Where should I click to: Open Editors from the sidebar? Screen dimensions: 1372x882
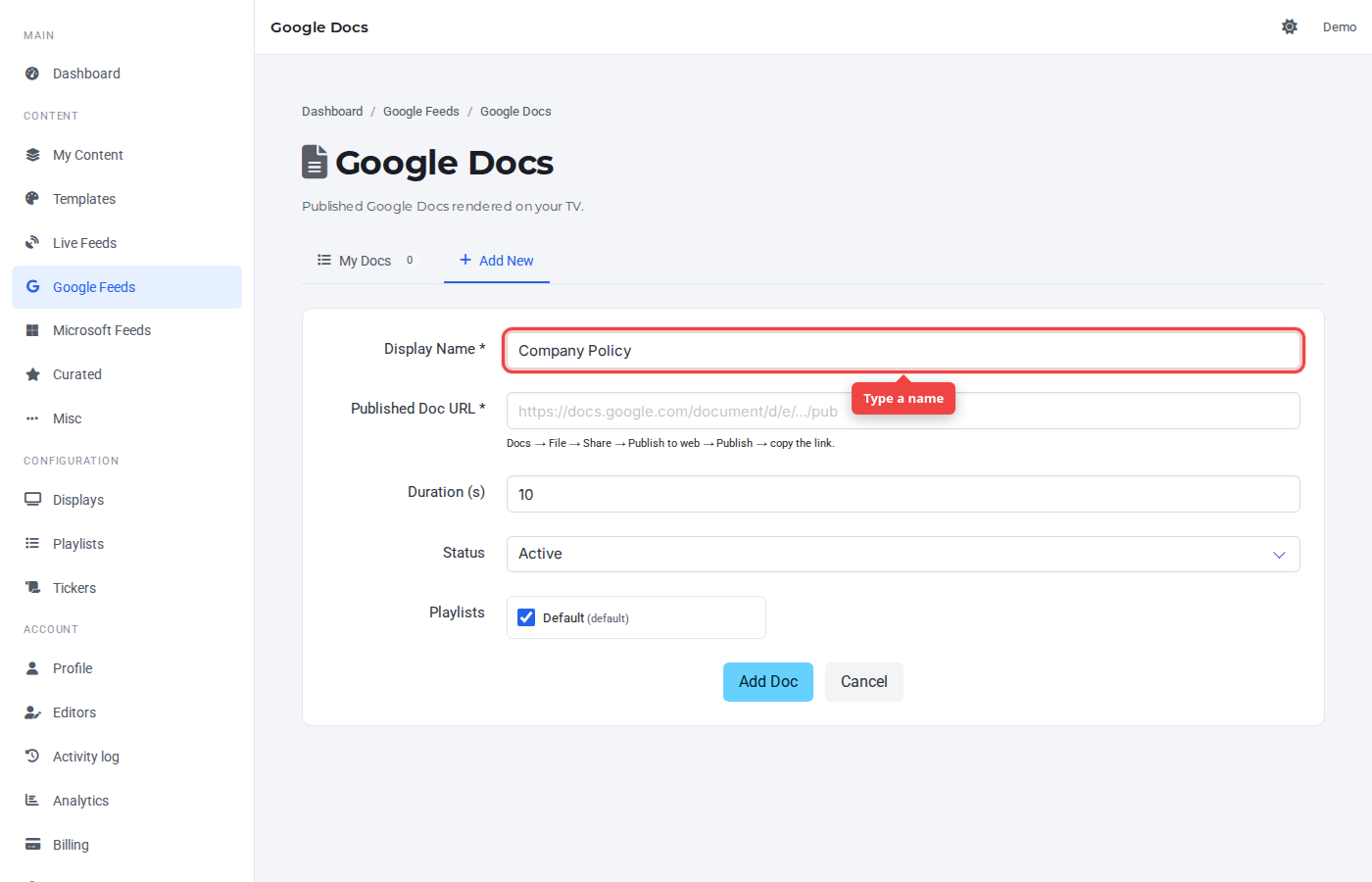[126, 712]
